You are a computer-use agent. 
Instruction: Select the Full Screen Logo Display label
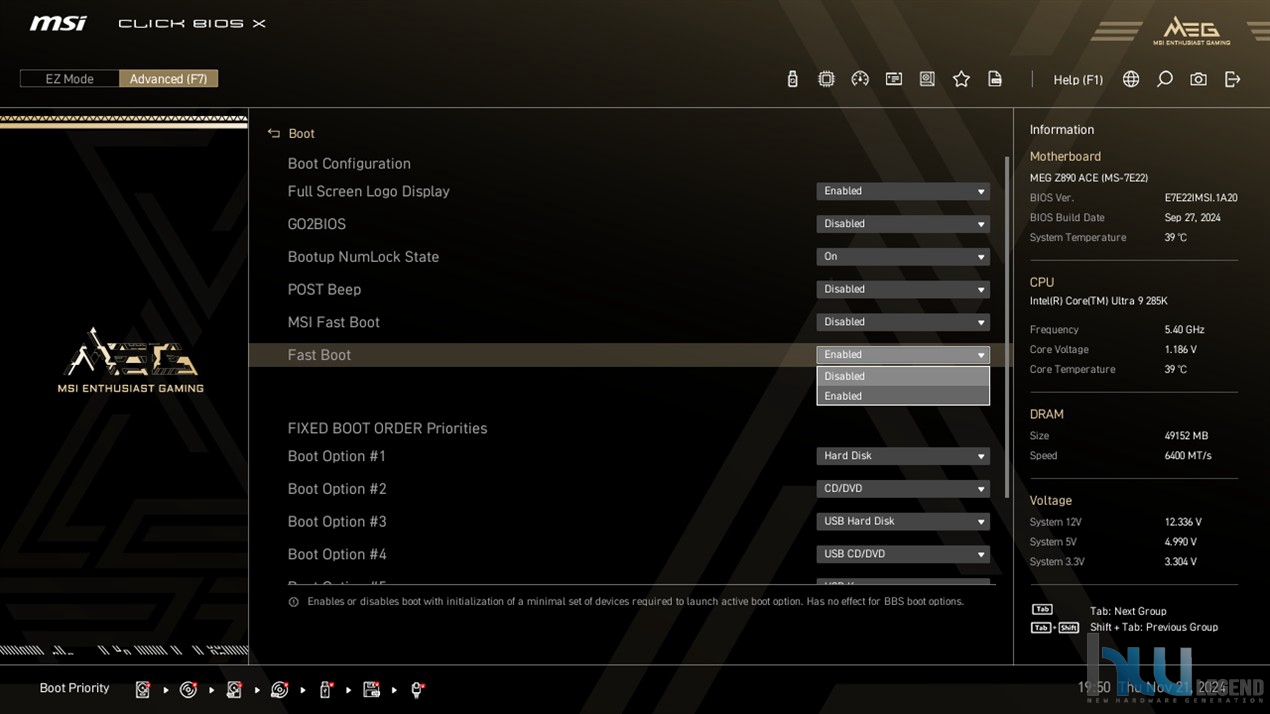click(x=368, y=191)
